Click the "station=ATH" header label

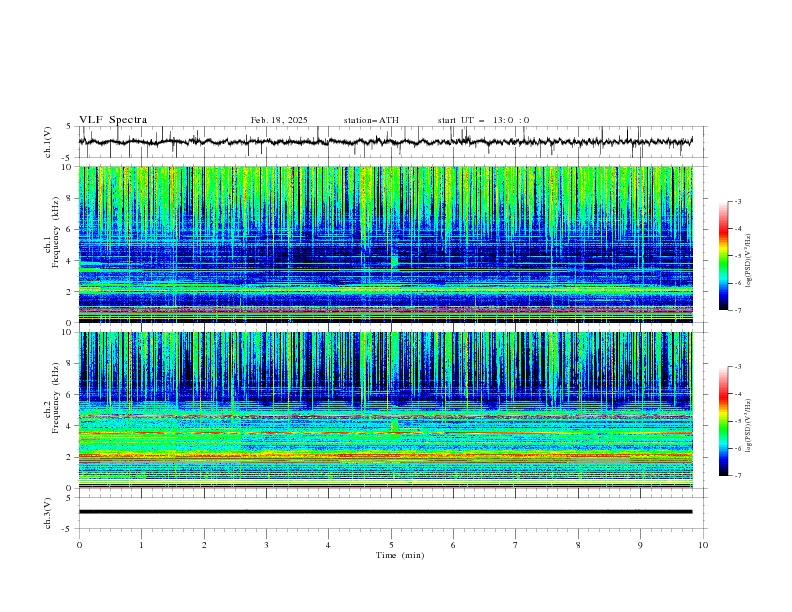click(371, 120)
